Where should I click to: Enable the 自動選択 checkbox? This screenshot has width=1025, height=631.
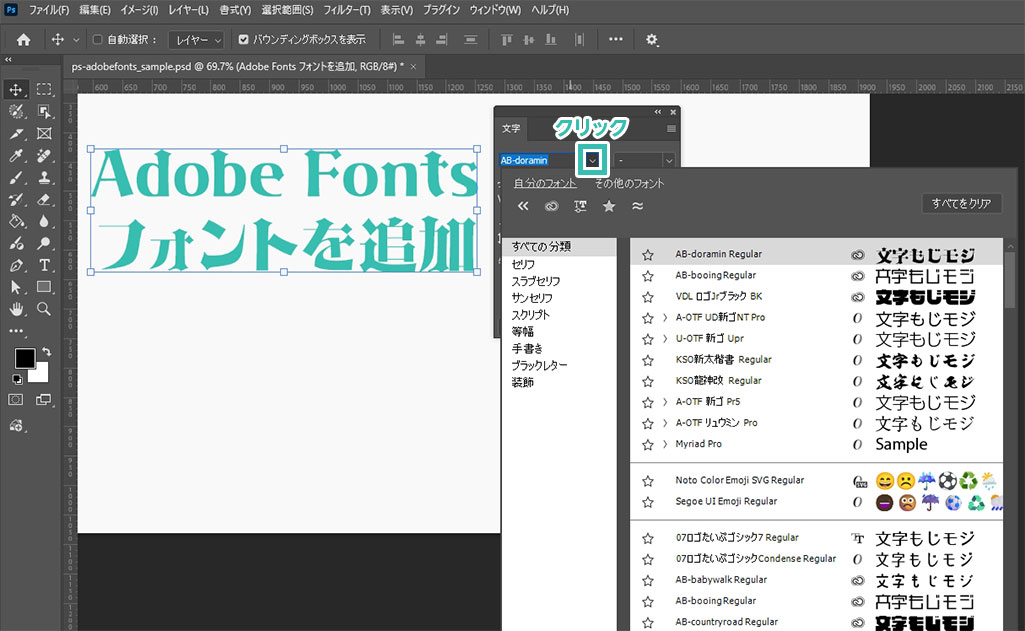(97, 40)
